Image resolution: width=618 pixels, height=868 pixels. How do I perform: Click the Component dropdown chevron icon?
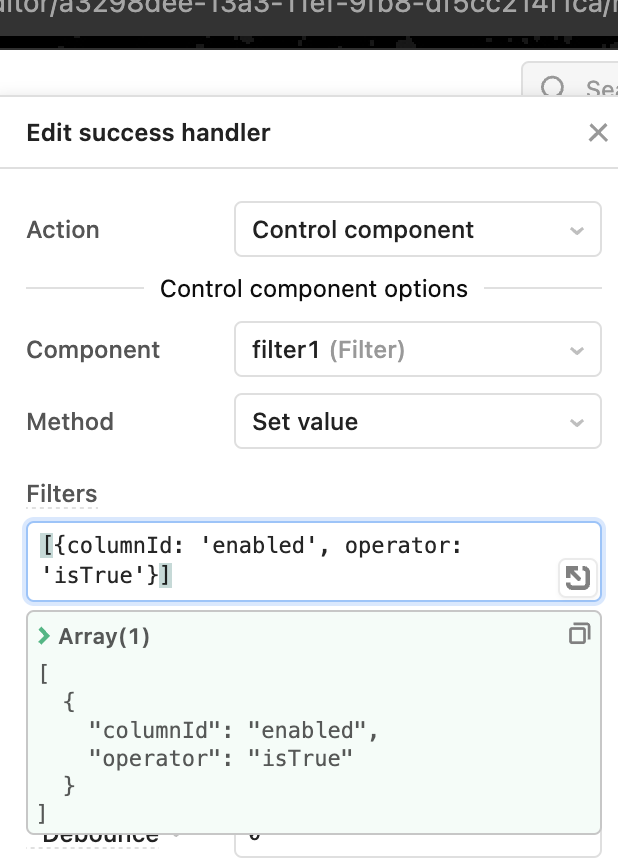coord(577,349)
